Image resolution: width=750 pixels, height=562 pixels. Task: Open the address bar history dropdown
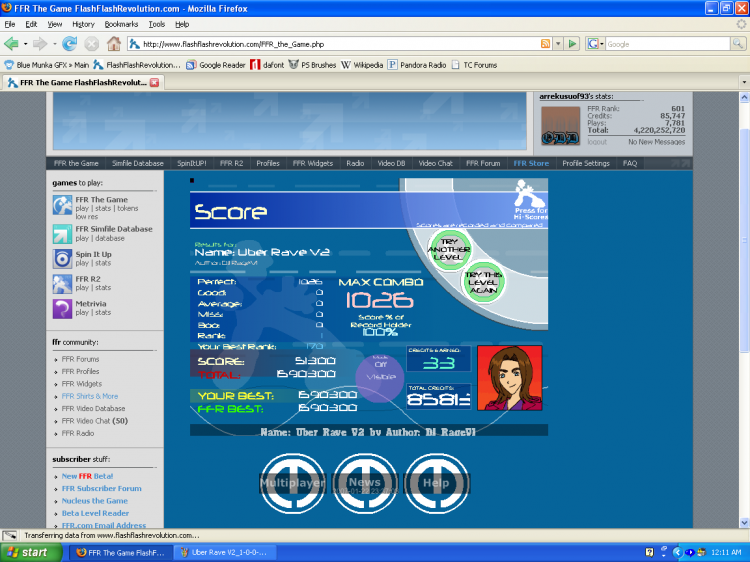[558, 44]
